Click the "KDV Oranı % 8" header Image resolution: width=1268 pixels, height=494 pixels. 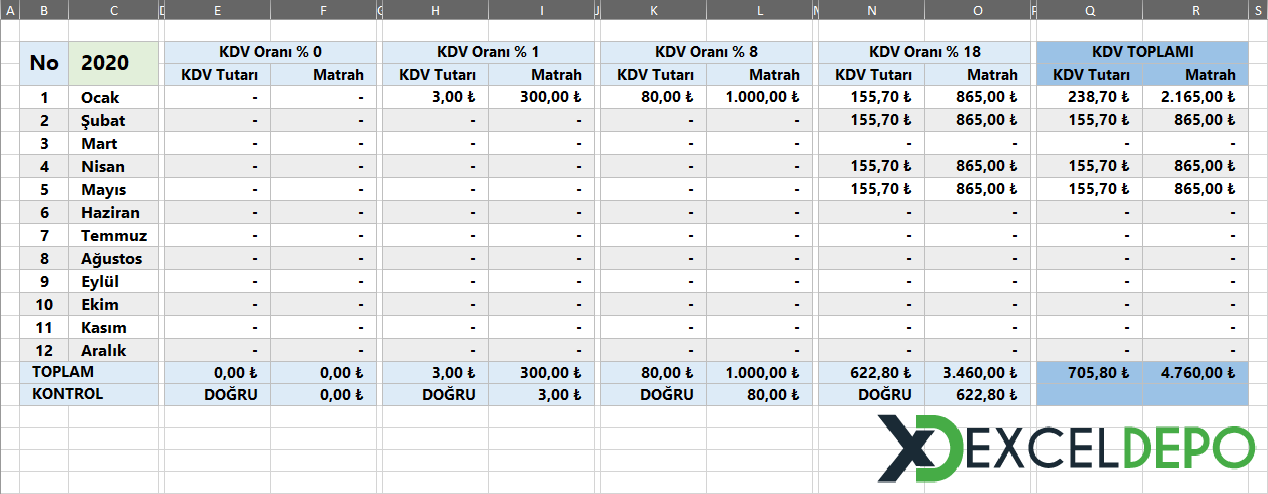click(706, 52)
